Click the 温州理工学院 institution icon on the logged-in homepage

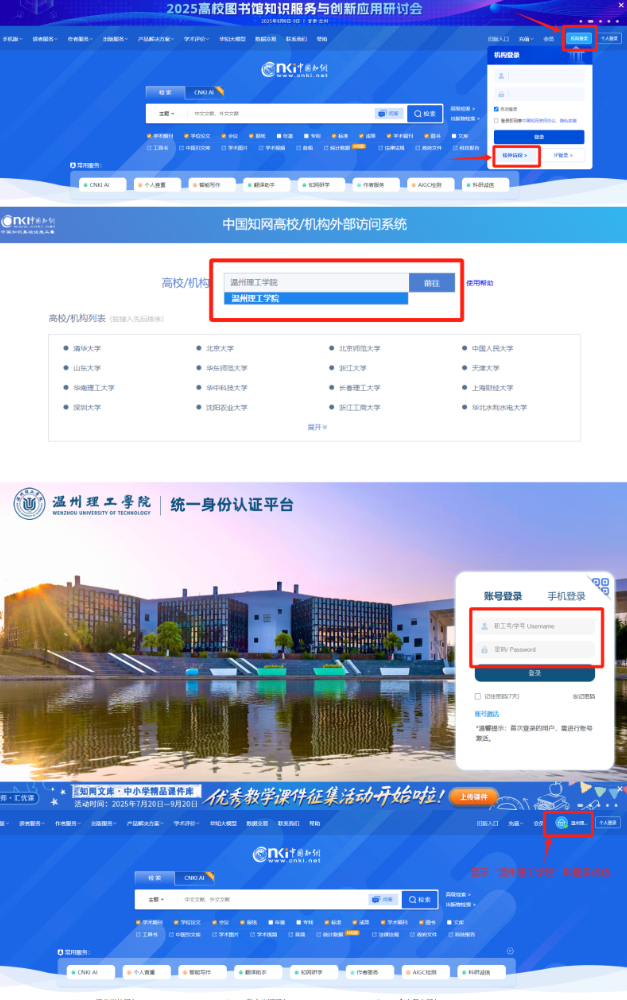561,823
